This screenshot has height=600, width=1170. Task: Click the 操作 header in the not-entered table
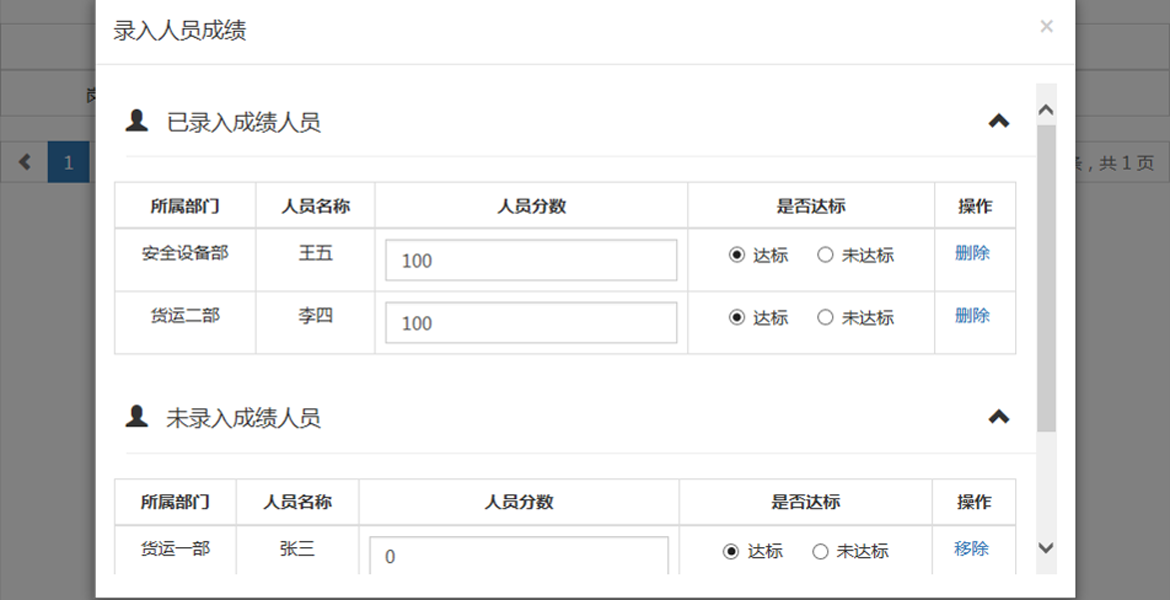click(x=974, y=502)
